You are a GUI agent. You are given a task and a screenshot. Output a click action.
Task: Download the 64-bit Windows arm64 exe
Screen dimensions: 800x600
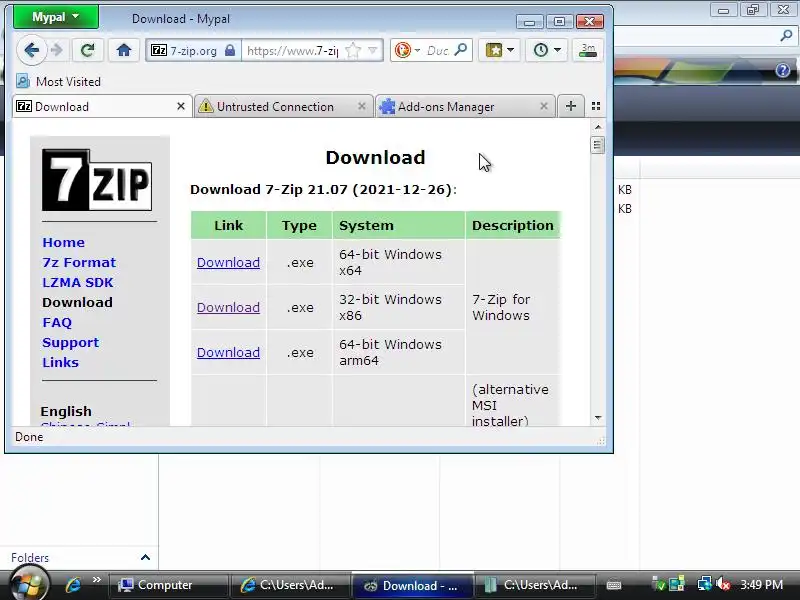coord(228,352)
